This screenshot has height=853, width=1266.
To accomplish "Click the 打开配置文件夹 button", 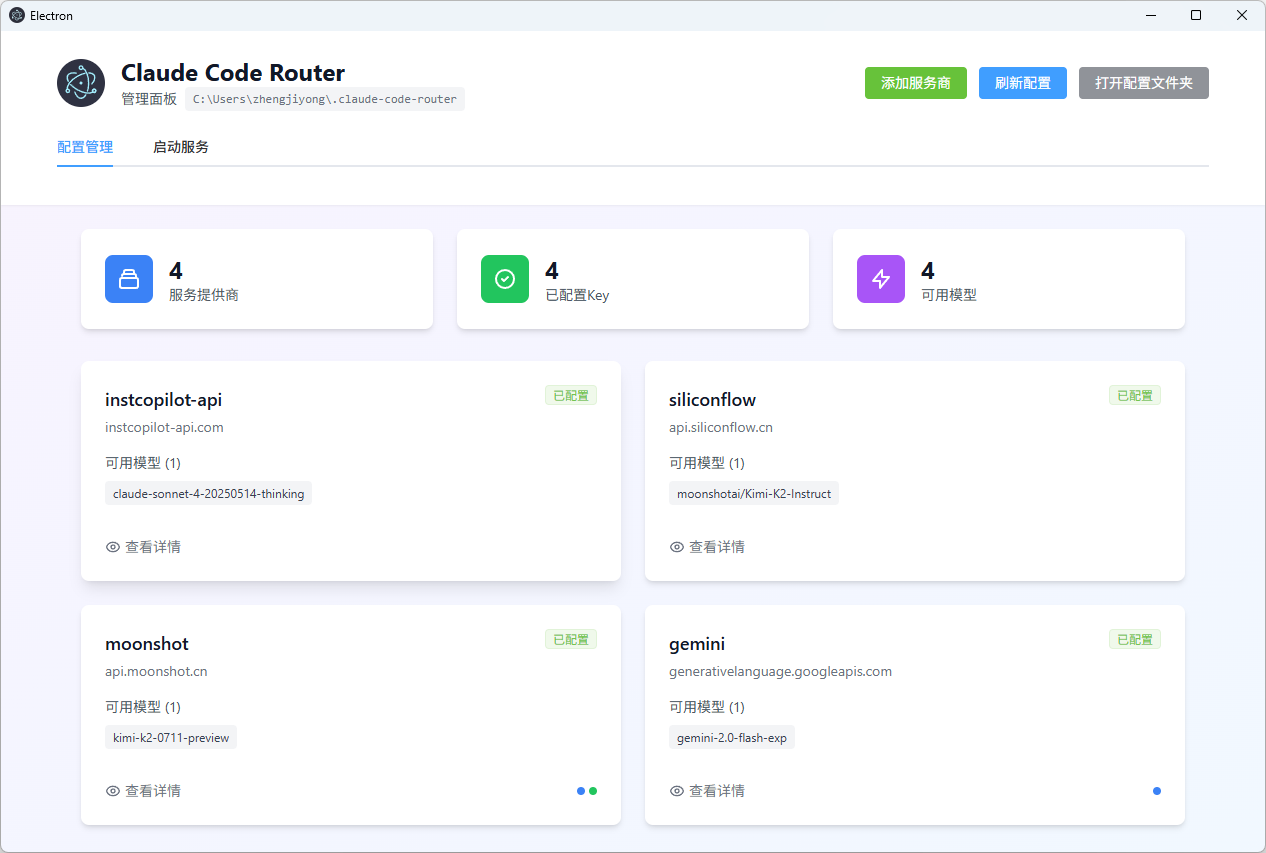I will pyautogui.click(x=1144, y=83).
